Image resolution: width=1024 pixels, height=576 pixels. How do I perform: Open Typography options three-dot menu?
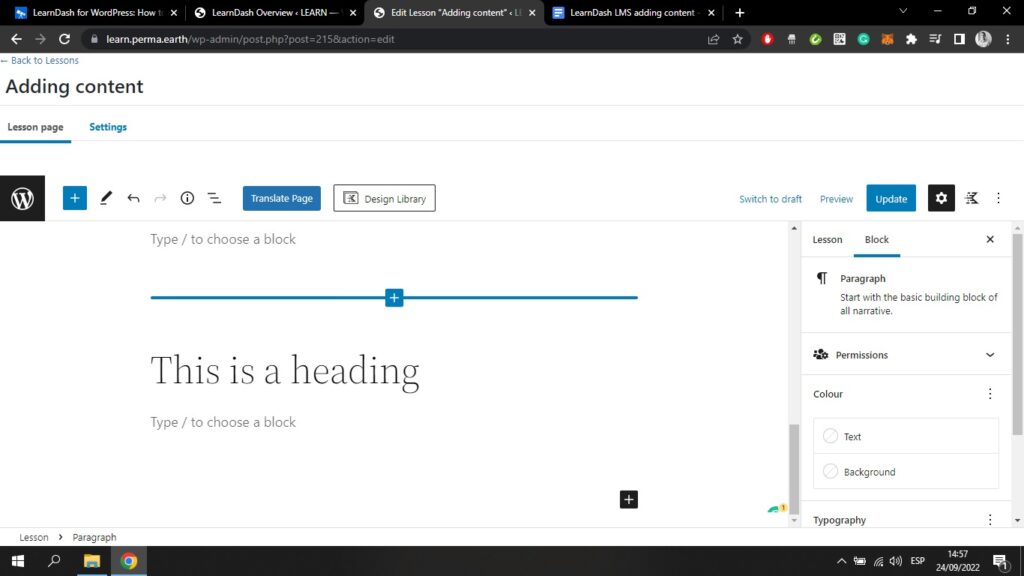pyautogui.click(x=990, y=520)
